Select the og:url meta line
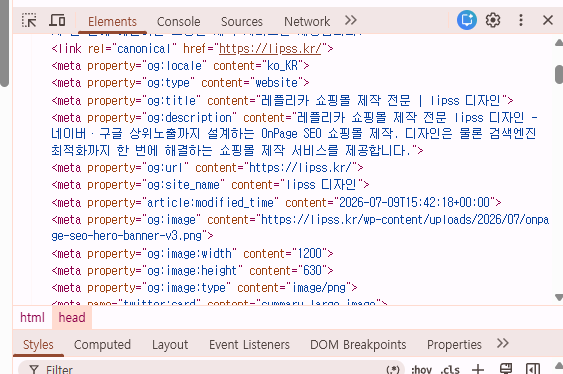This screenshot has width=563, height=374. tap(208, 168)
